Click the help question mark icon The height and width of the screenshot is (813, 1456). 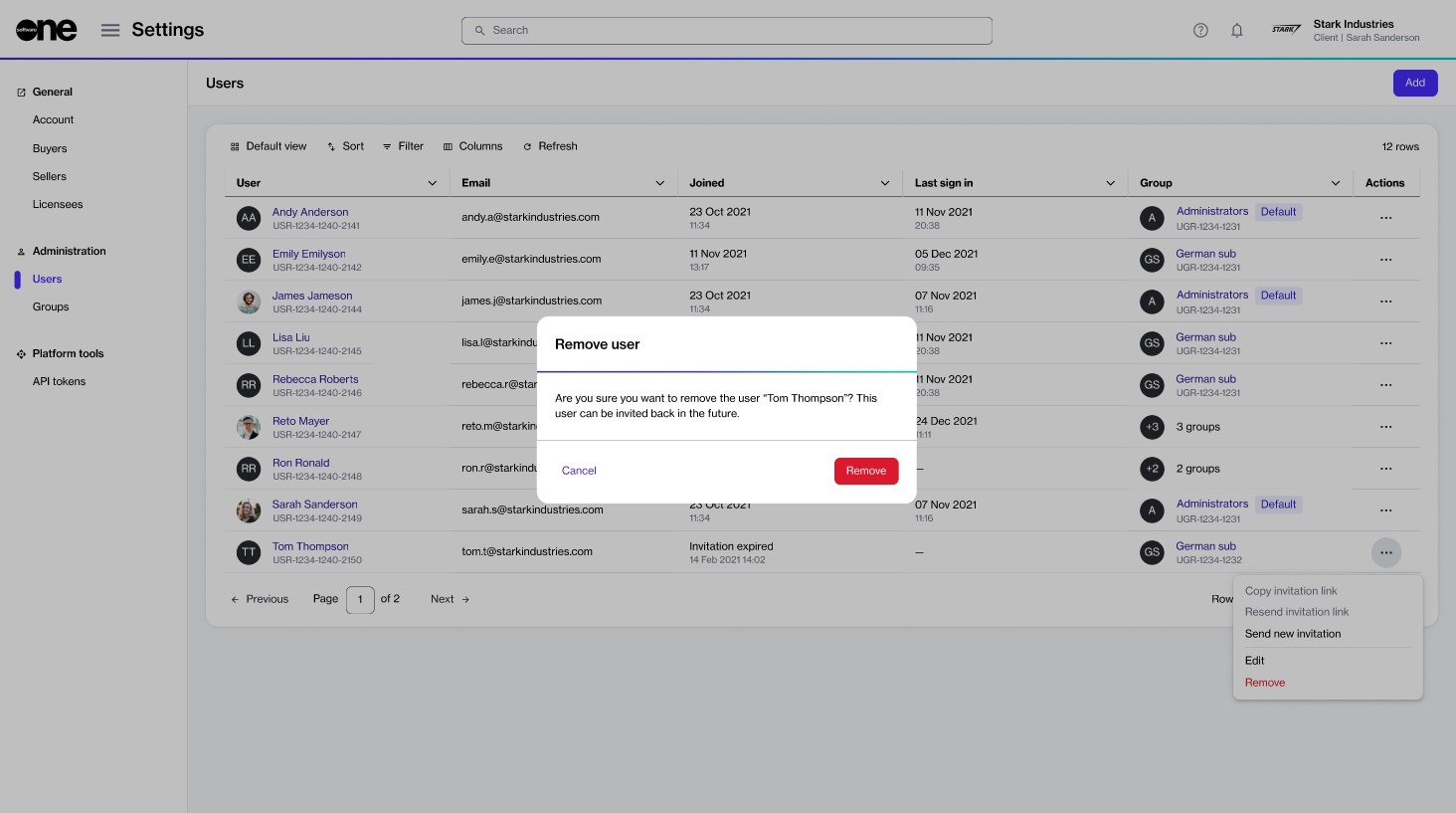coord(1200,30)
